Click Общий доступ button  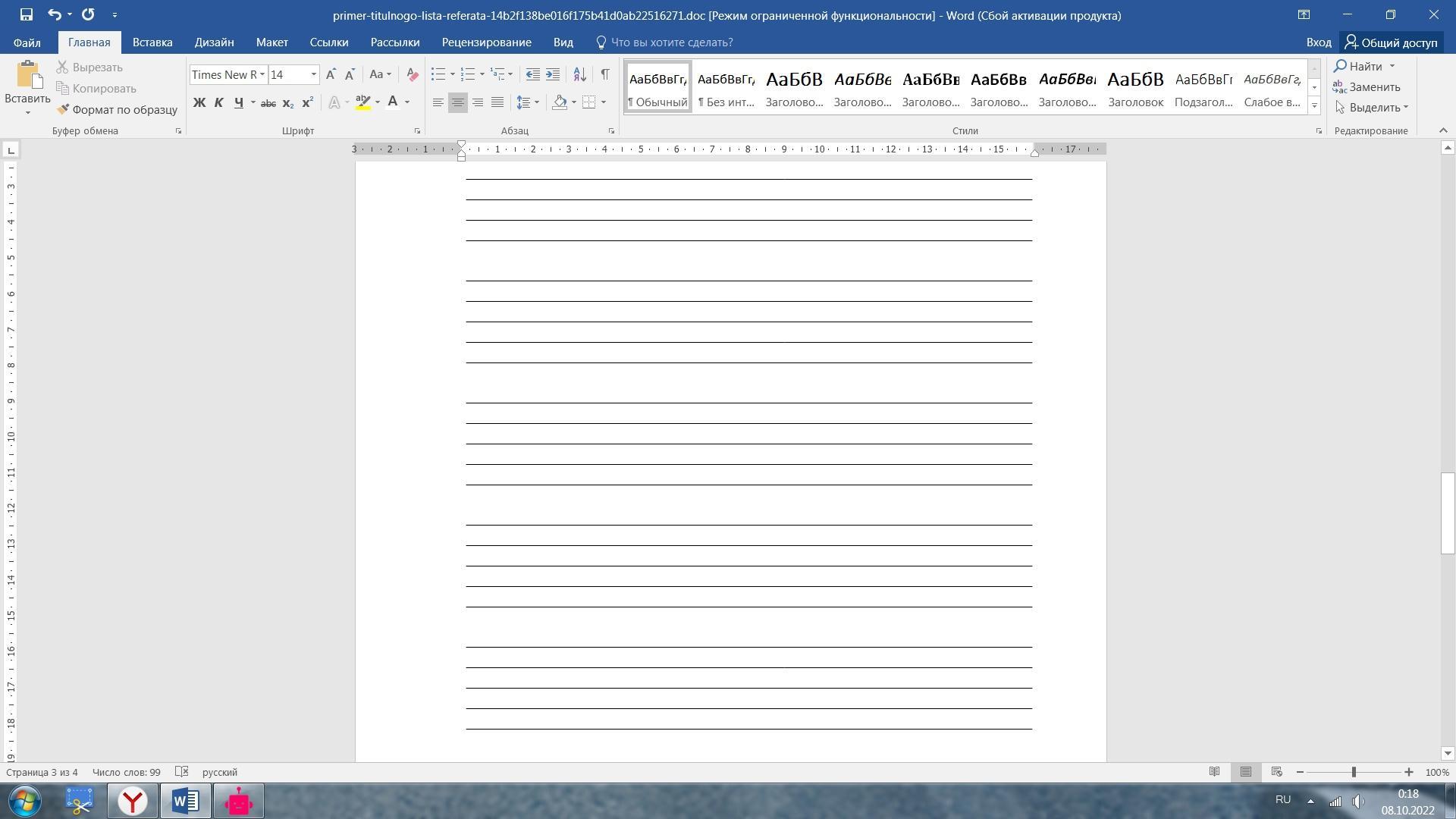coord(1390,42)
